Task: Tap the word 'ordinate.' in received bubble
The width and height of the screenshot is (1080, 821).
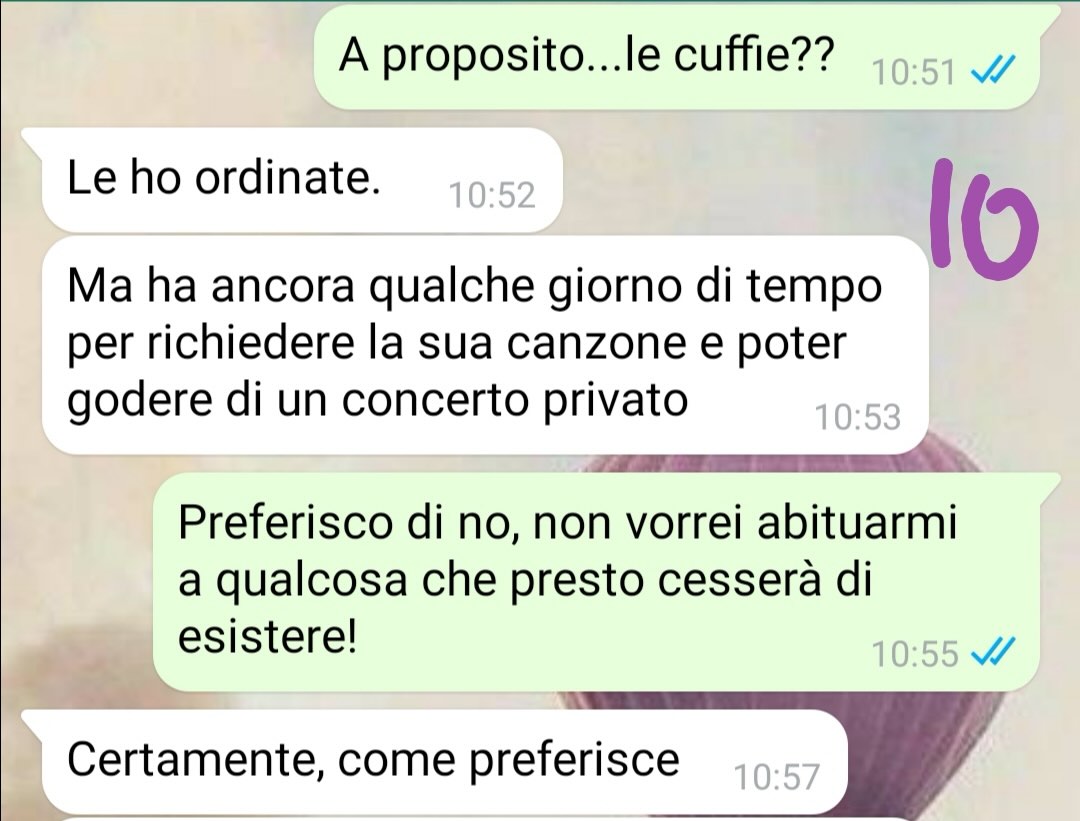Action: click(x=287, y=178)
